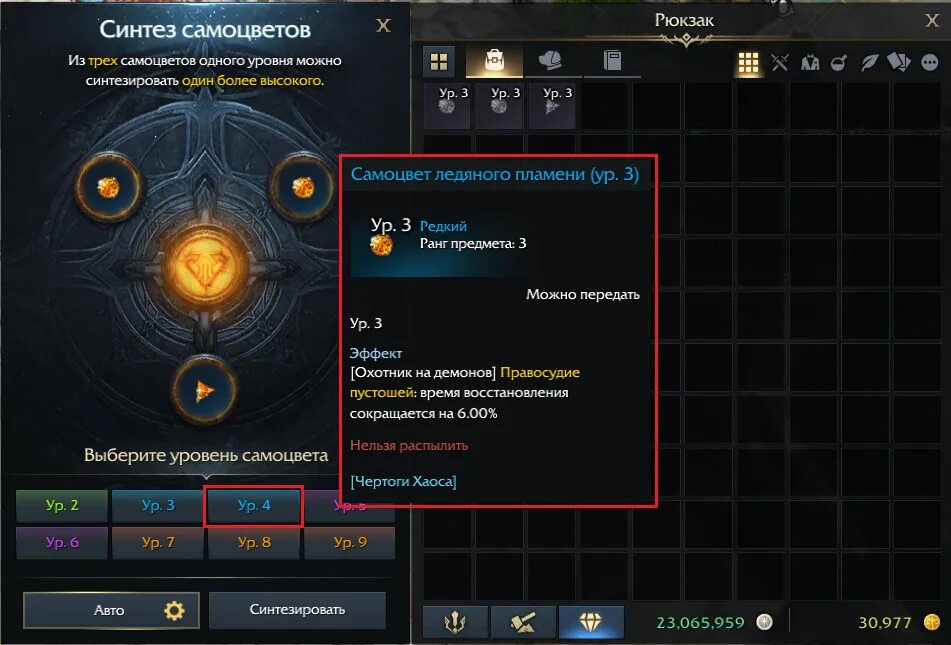Image resolution: width=951 pixels, height=645 pixels.
Task: Click the hammer dismantle bottom button
Action: [523, 622]
